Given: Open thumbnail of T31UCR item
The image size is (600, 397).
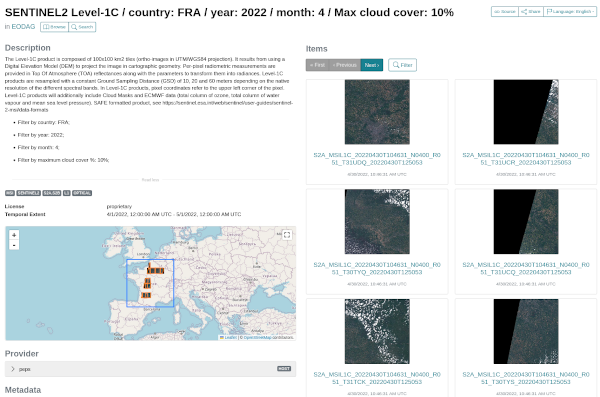Looking at the screenshot, I should (526, 112).
